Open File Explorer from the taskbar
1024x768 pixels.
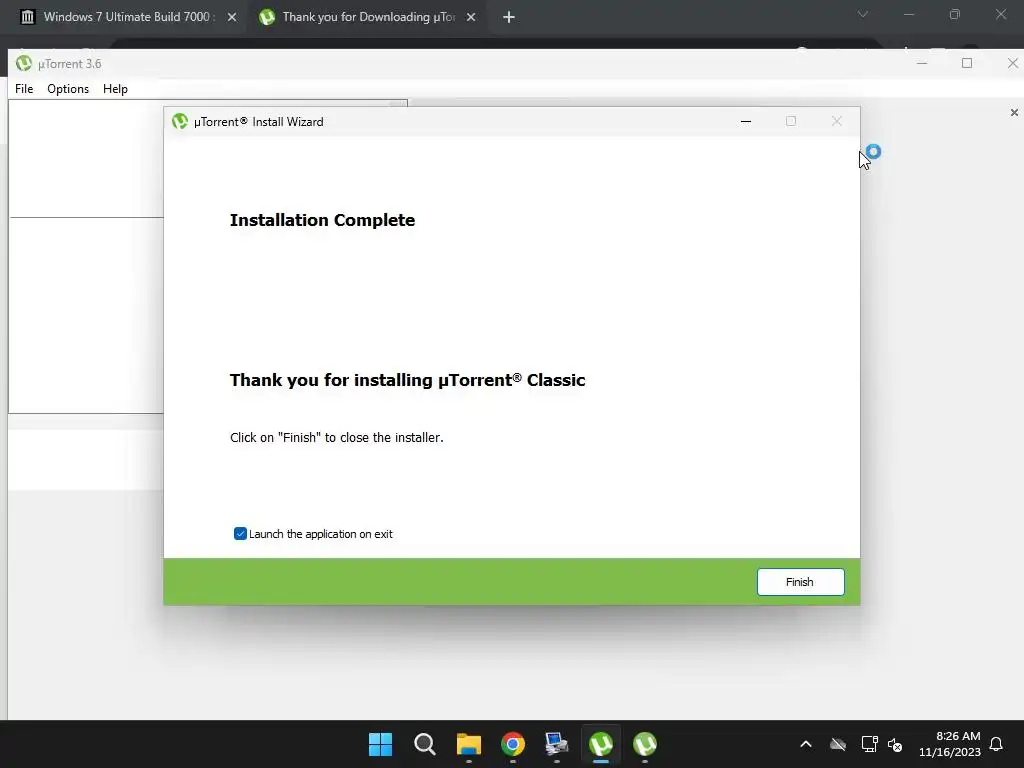[x=469, y=744]
